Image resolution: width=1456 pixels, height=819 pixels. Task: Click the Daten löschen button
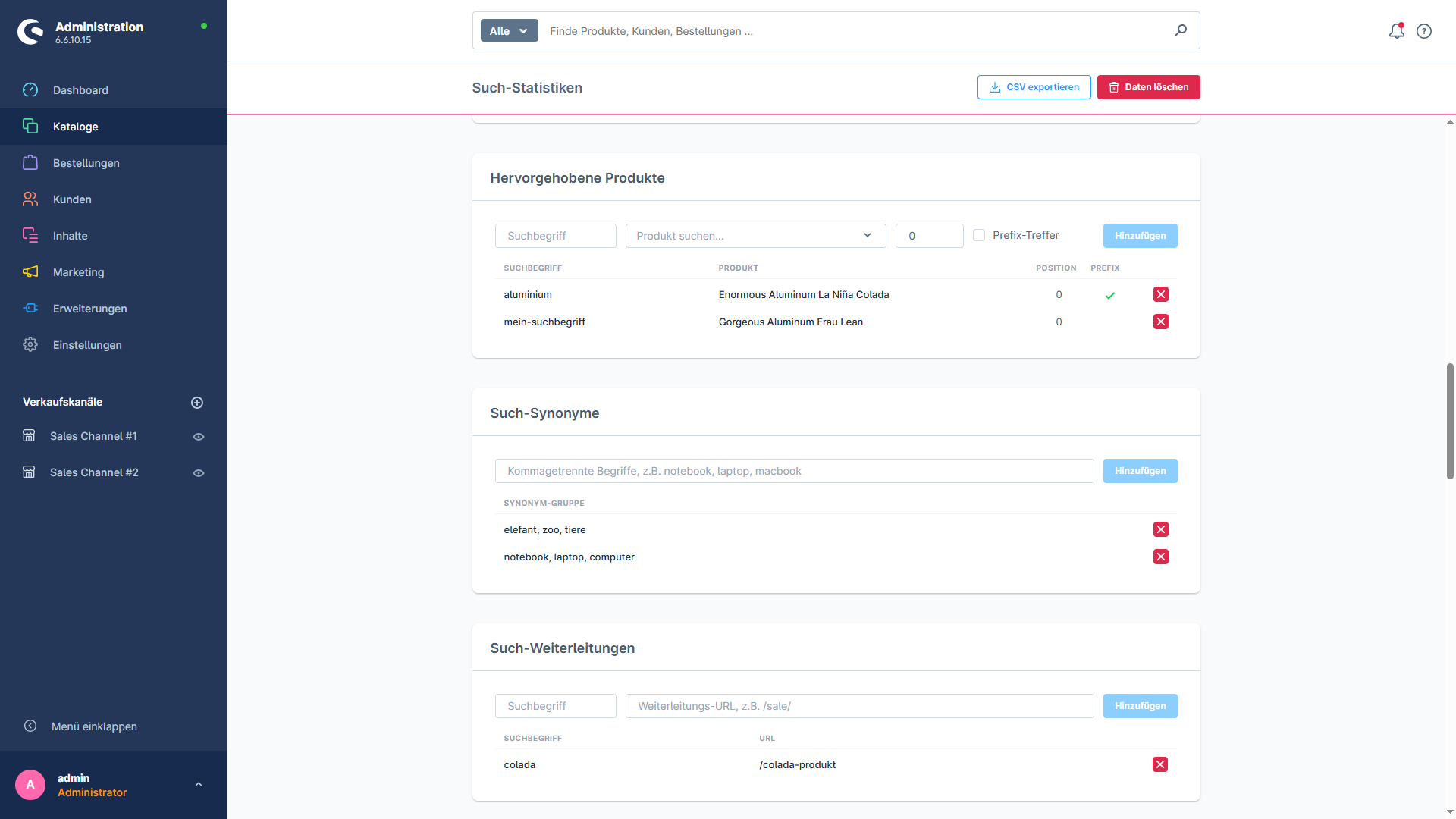pyautogui.click(x=1148, y=87)
